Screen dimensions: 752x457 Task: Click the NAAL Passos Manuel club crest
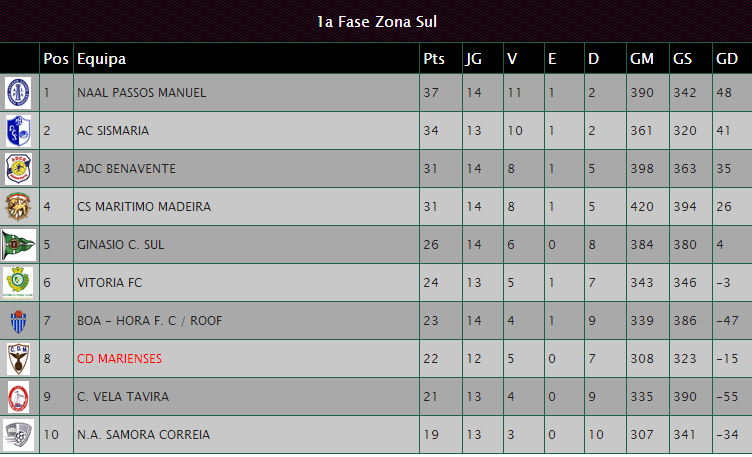coord(19,93)
